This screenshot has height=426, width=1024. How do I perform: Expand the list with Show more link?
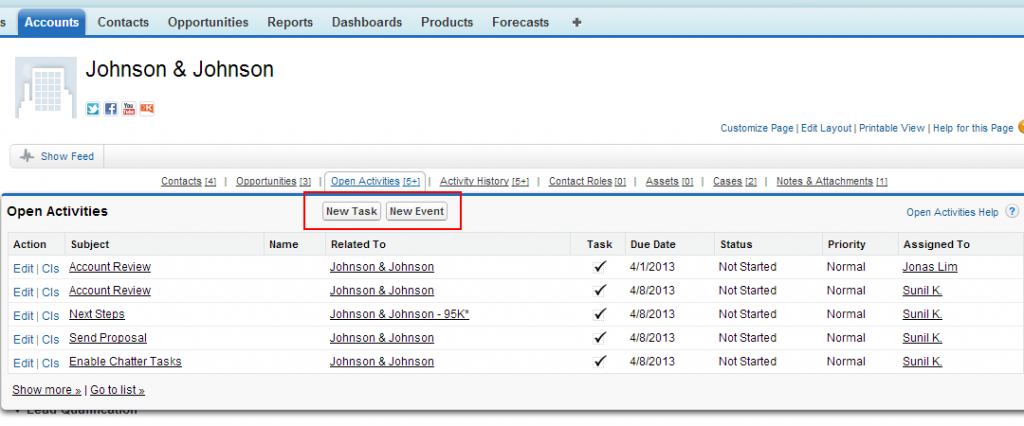[x=46, y=390]
